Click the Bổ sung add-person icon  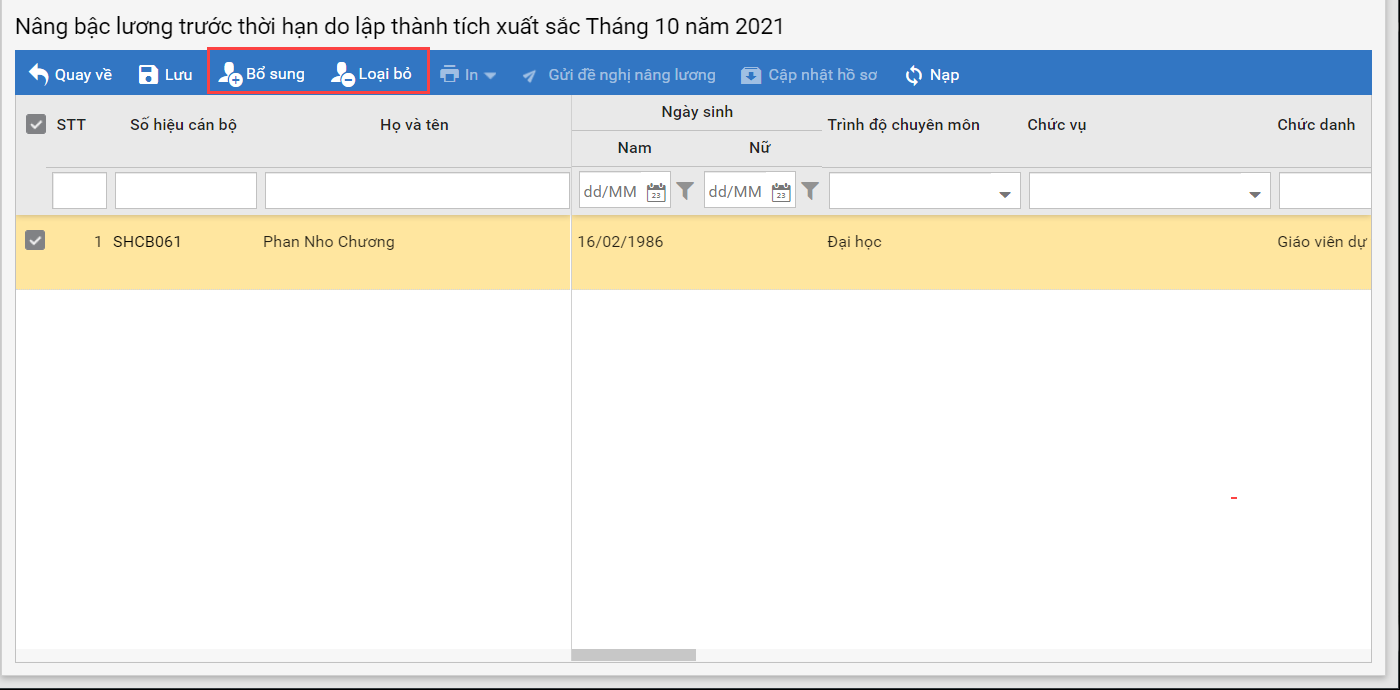coord(230,75)
